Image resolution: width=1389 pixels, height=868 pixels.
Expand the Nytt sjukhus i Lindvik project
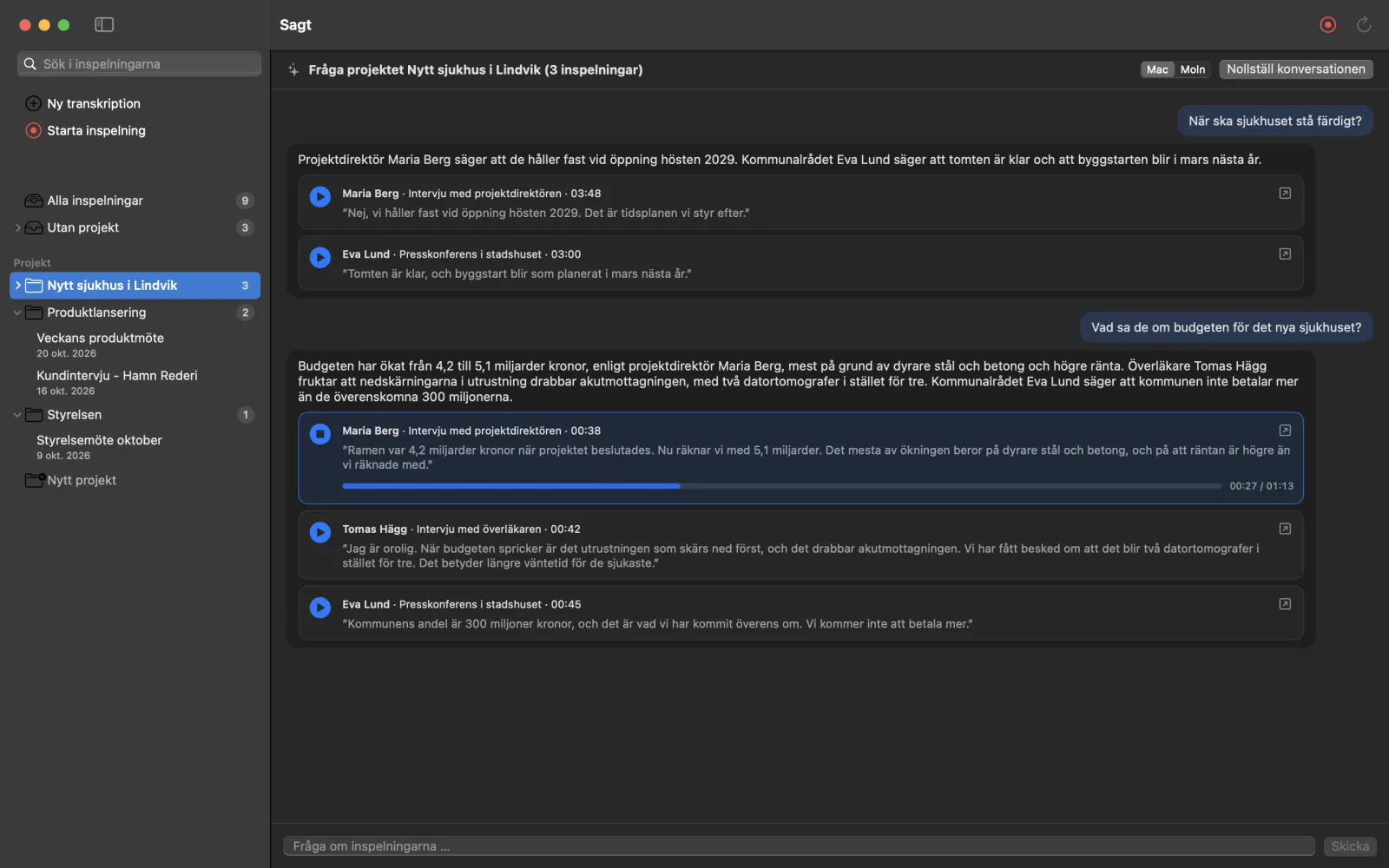[17, 286]
